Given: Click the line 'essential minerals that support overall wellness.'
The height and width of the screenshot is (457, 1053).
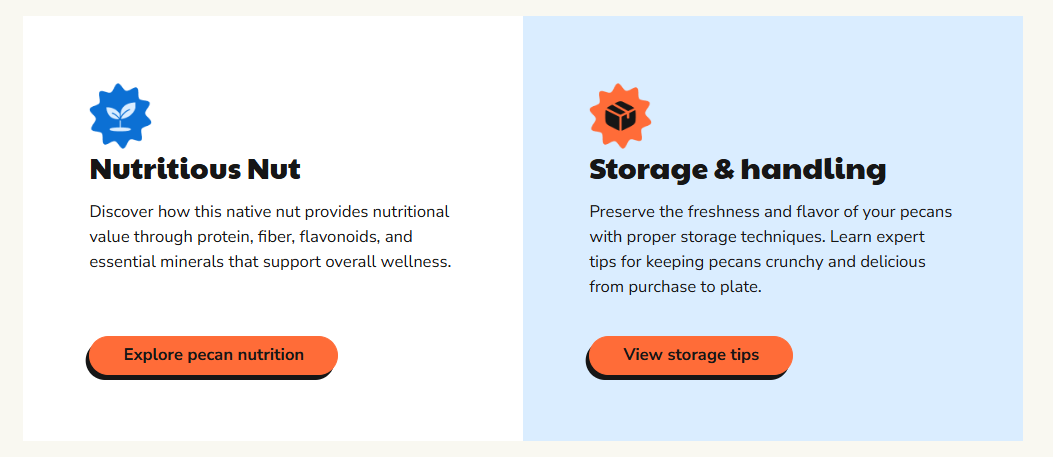Looking at the screenshot, I should pos(271,262).
